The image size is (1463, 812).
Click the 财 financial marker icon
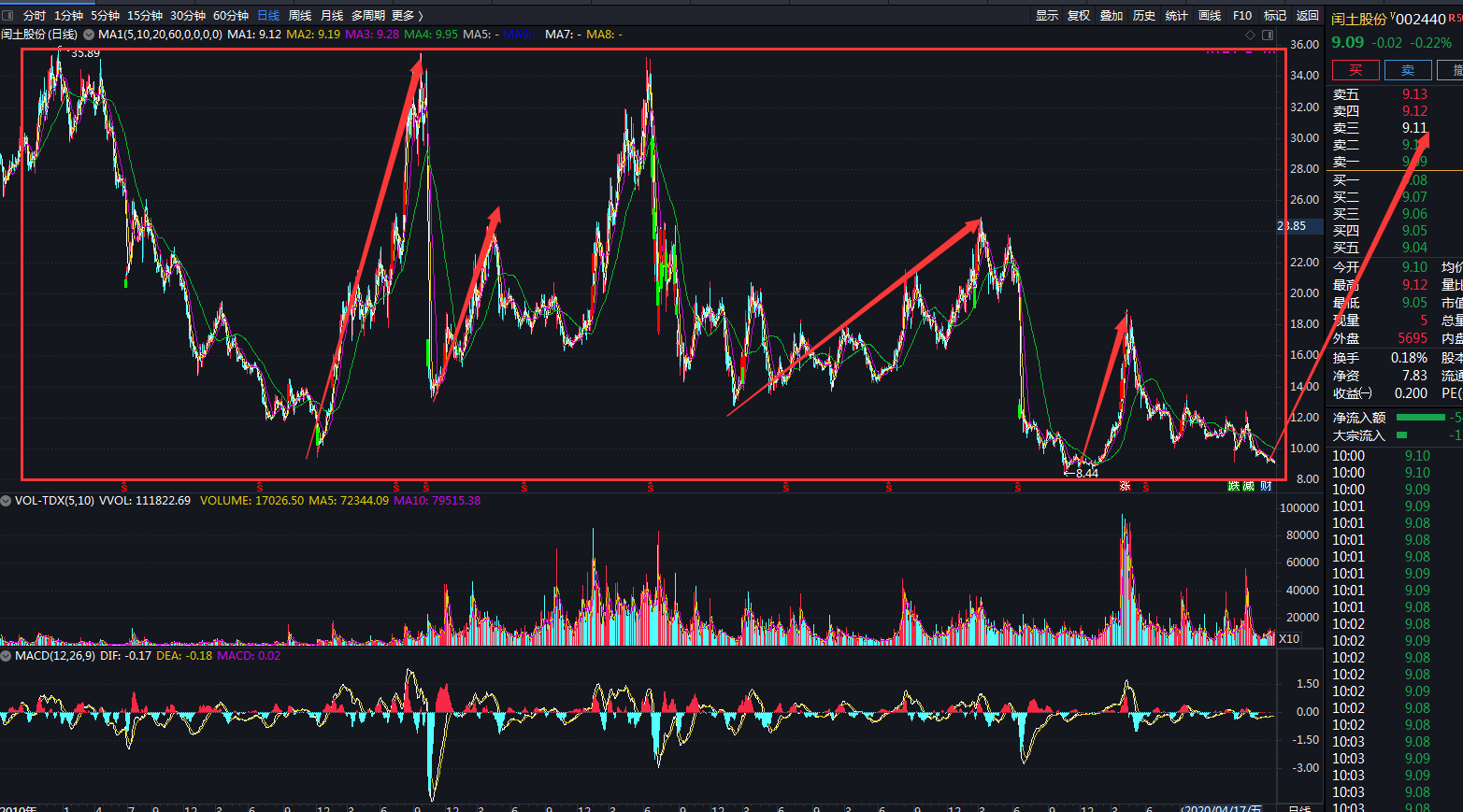pyautogui.click(x=1266, y=486)
